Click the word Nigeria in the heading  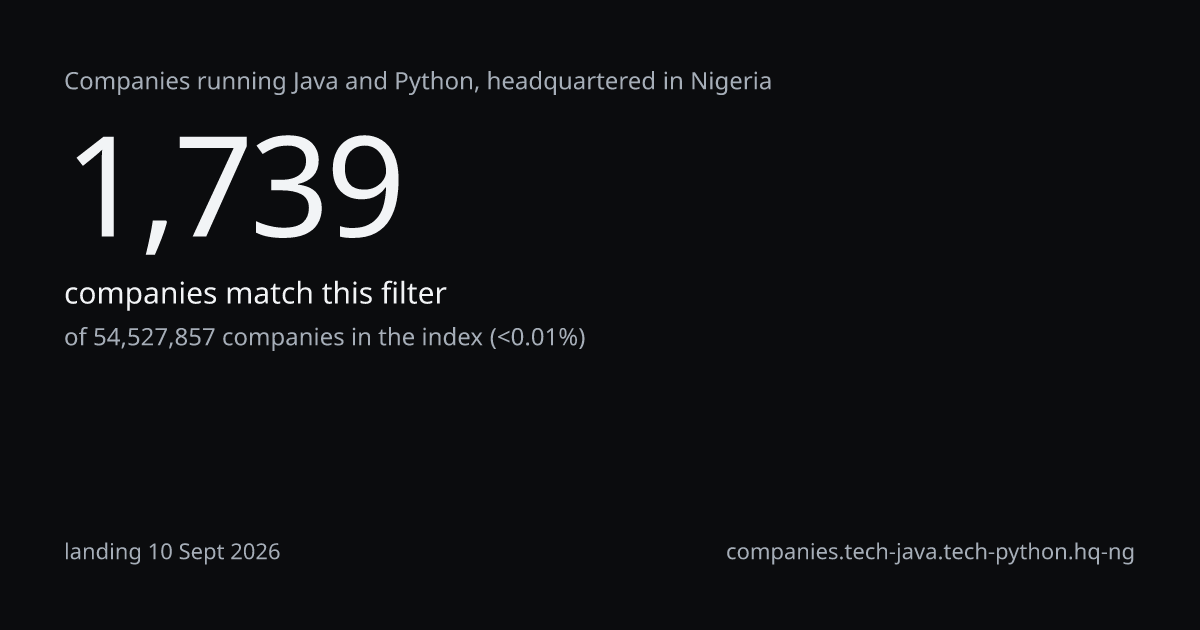coord(731,82)
